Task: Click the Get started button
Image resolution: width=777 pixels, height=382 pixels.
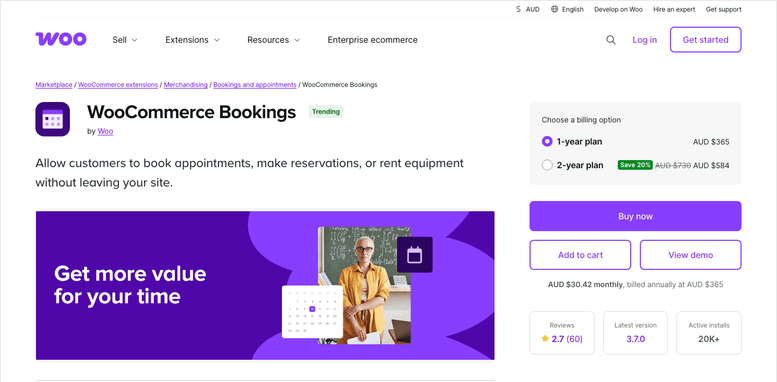Action: coord(705,40)
